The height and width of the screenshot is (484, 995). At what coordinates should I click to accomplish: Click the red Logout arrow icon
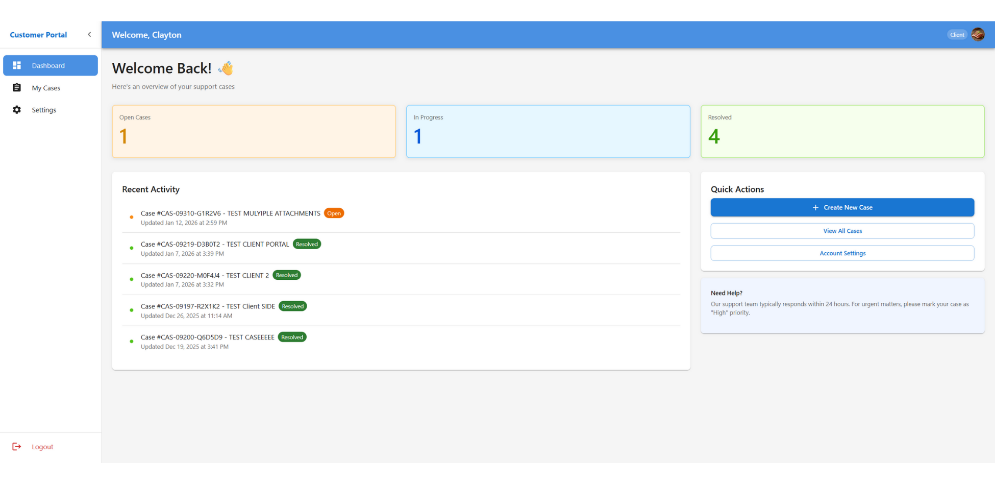coord(16,447)
